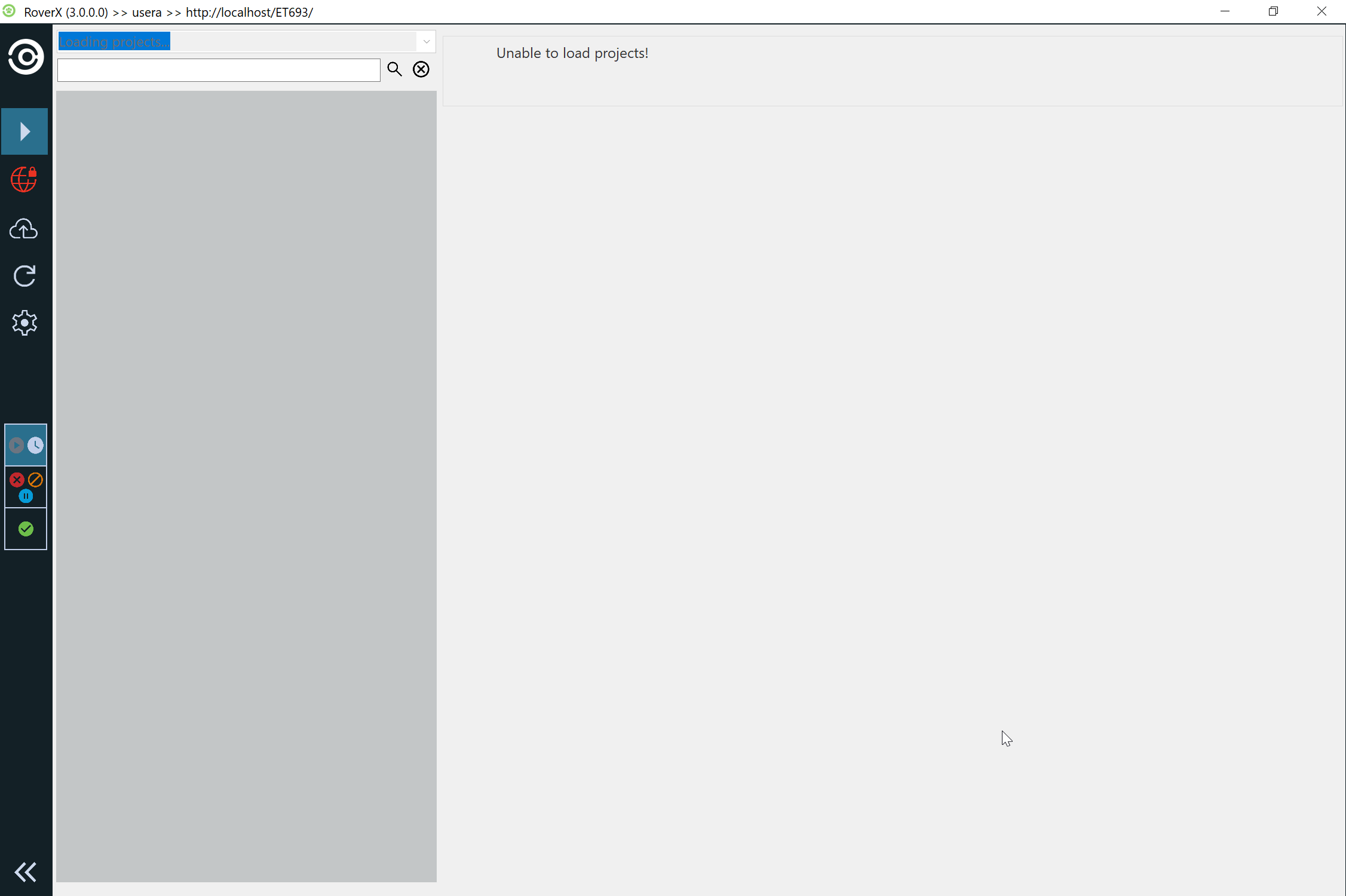Click the RoverX logo in sidebar

(26, 57)
